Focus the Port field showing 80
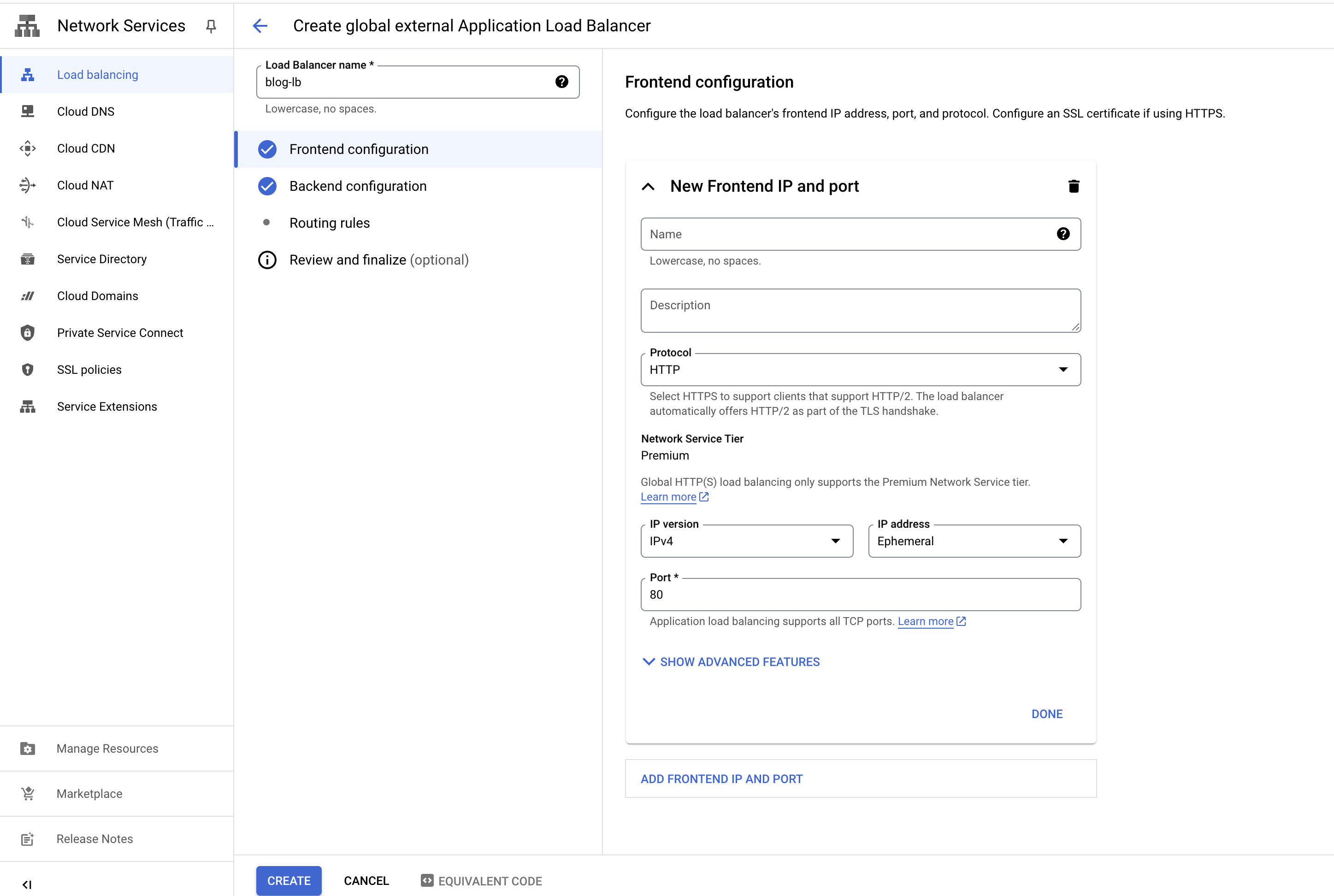The image size is (1334, 896). click(861, 594)
